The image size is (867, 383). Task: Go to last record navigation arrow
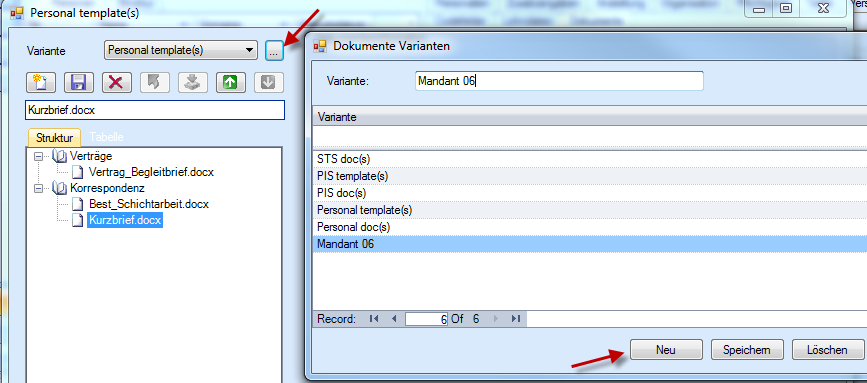(516, 318)
